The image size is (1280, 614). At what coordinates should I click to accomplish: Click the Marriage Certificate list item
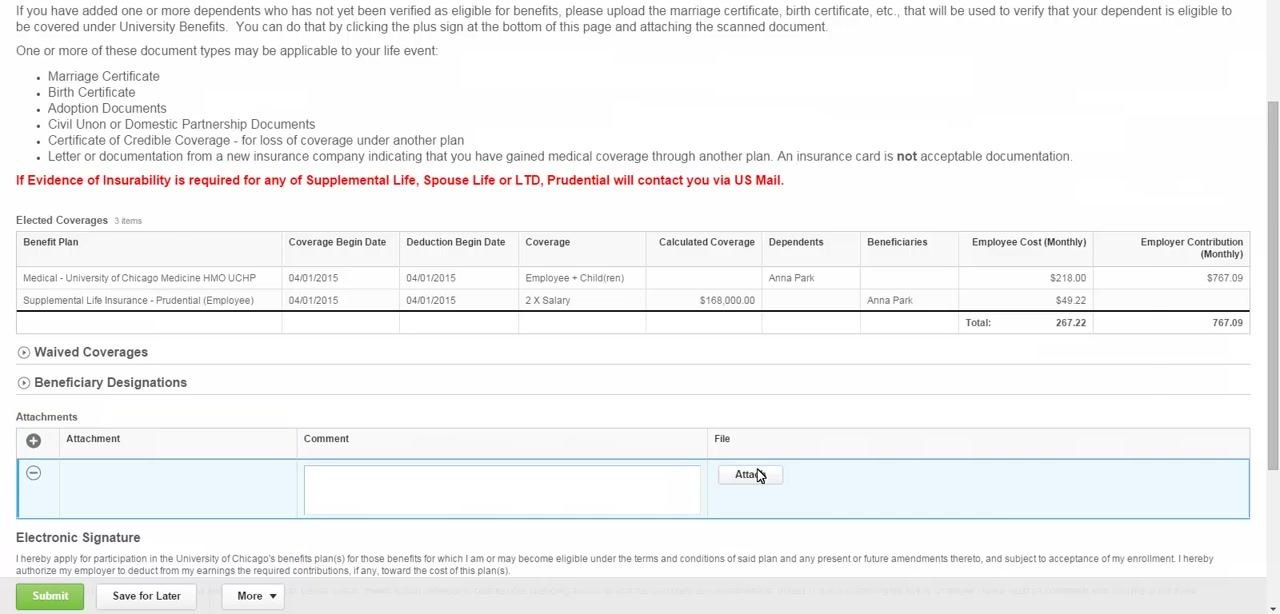click(x=104, y=76)
